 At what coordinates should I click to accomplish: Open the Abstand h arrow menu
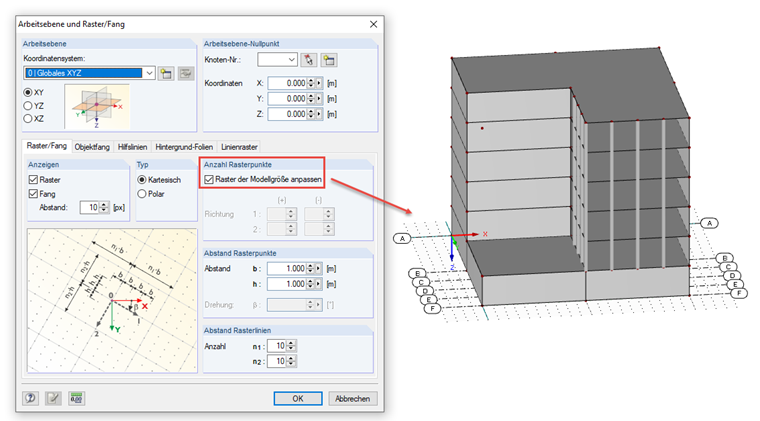[x=319, y=284]
